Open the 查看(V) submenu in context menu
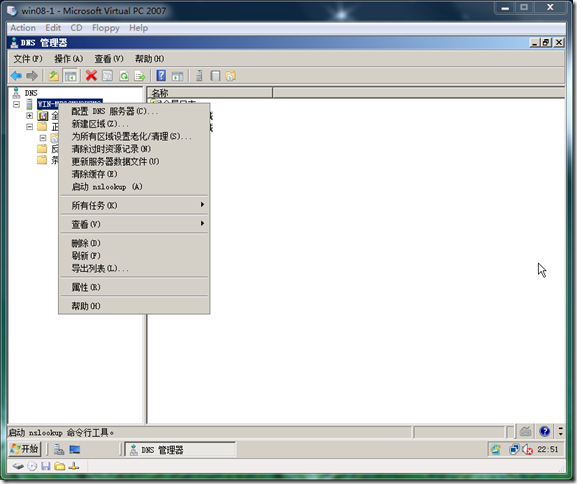Viewport: 577px width, 484px height. point(134,224)
